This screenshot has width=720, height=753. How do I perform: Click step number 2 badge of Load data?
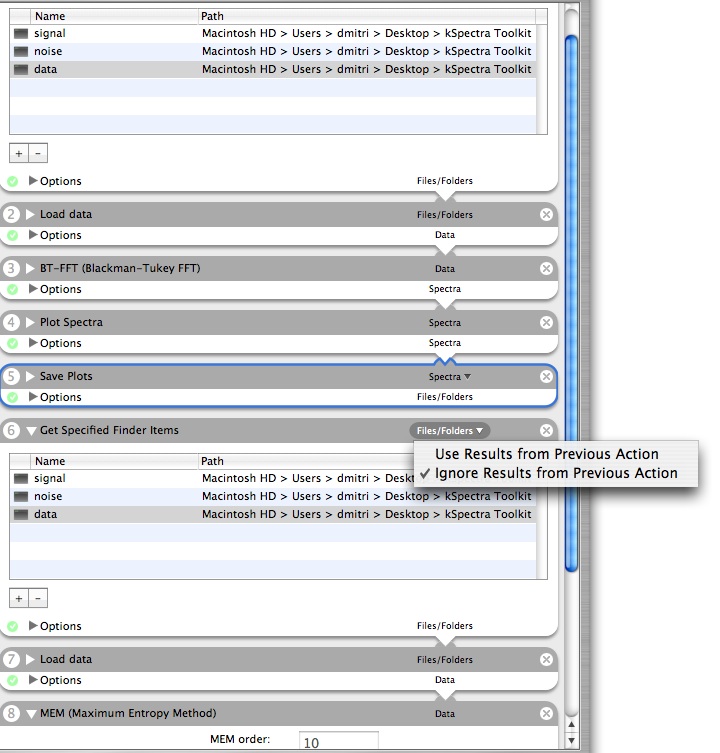coord(11,214)
